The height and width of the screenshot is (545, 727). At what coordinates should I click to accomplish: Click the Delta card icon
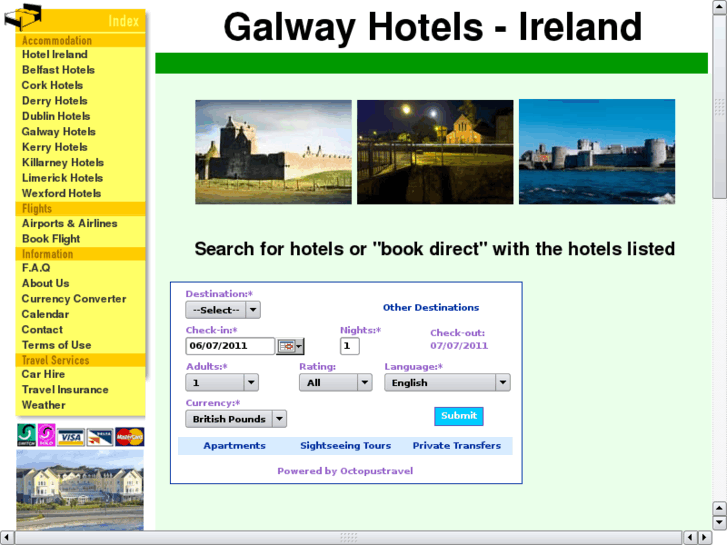pos(100,437)
